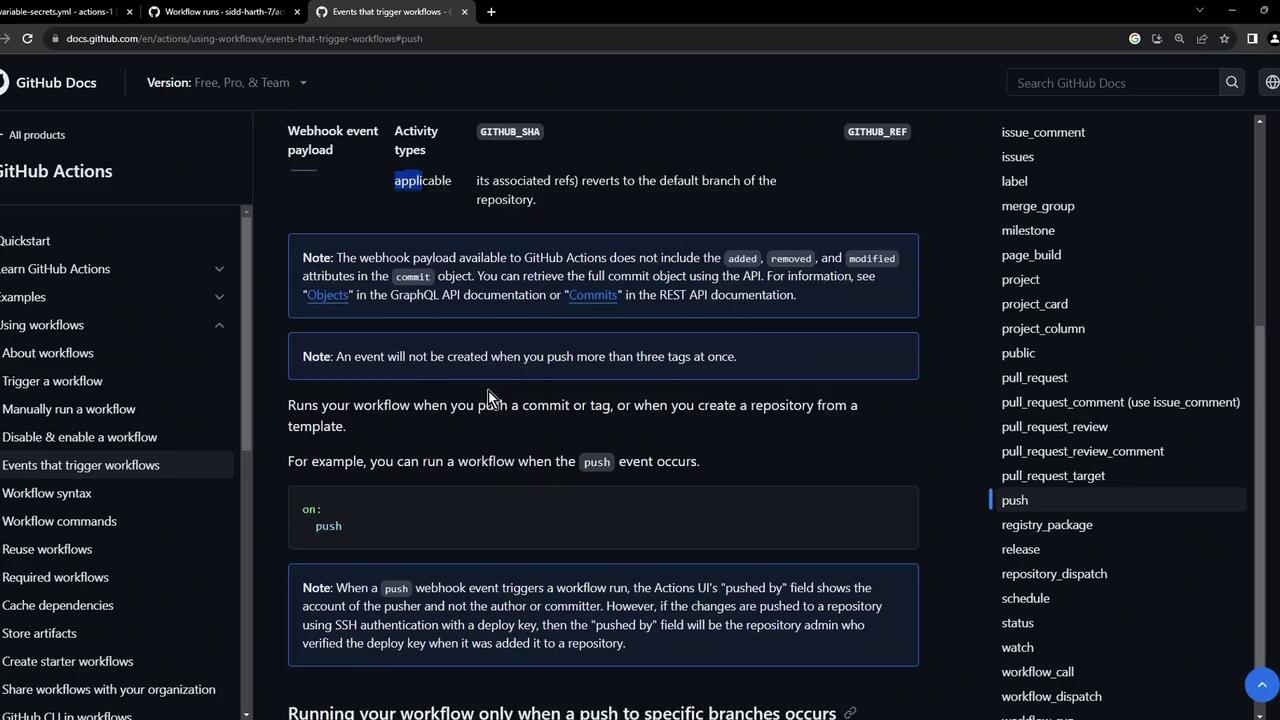Jump to pull_request in outline

[x=1035, y=378]
